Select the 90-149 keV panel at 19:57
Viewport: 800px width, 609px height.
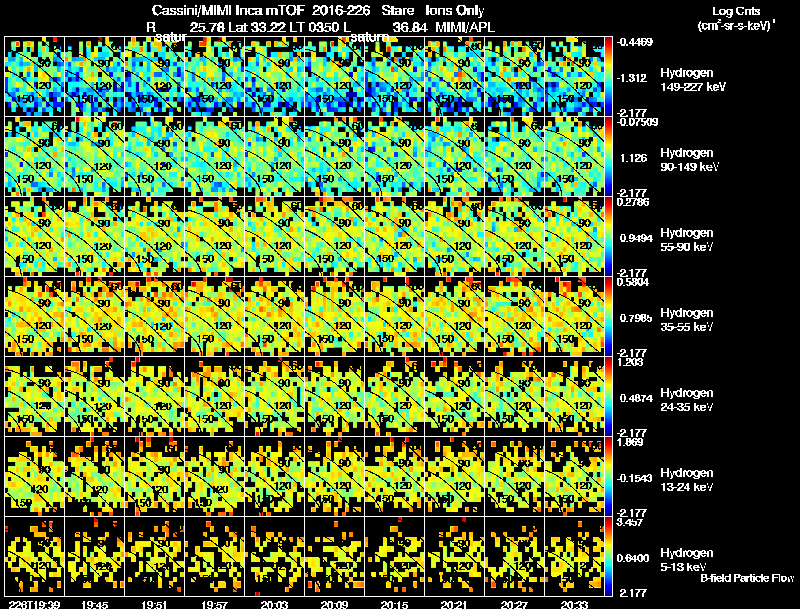[215, 157]
